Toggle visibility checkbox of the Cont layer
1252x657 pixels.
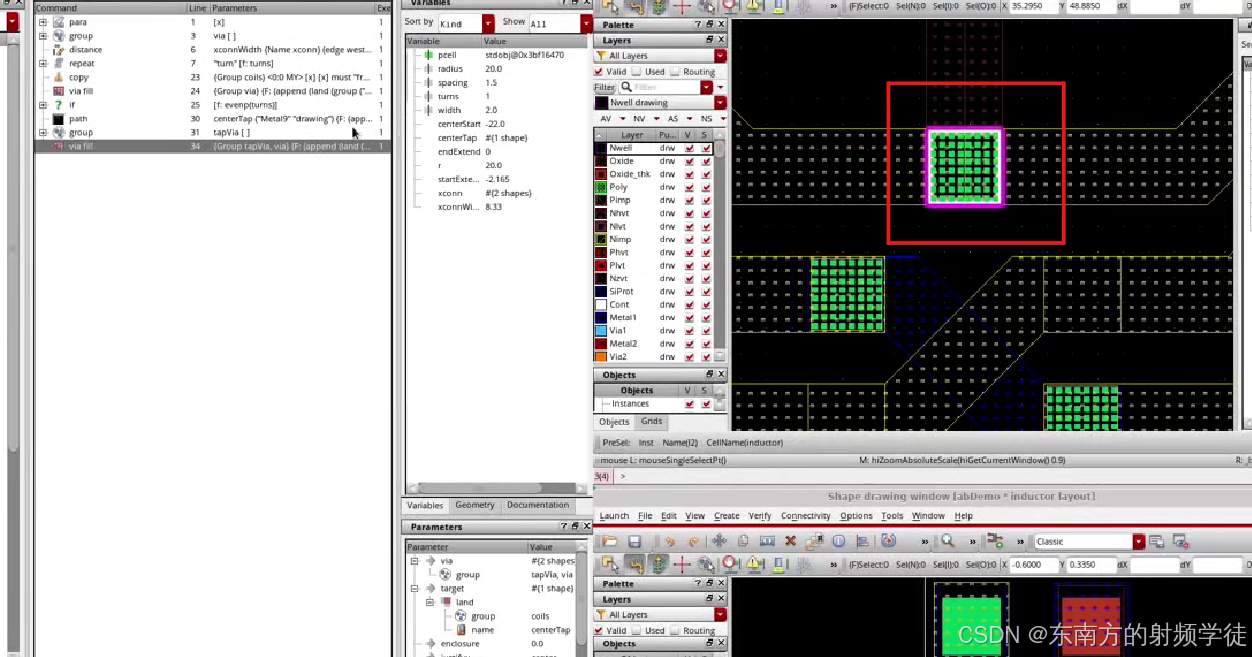(x=690, y=305)
